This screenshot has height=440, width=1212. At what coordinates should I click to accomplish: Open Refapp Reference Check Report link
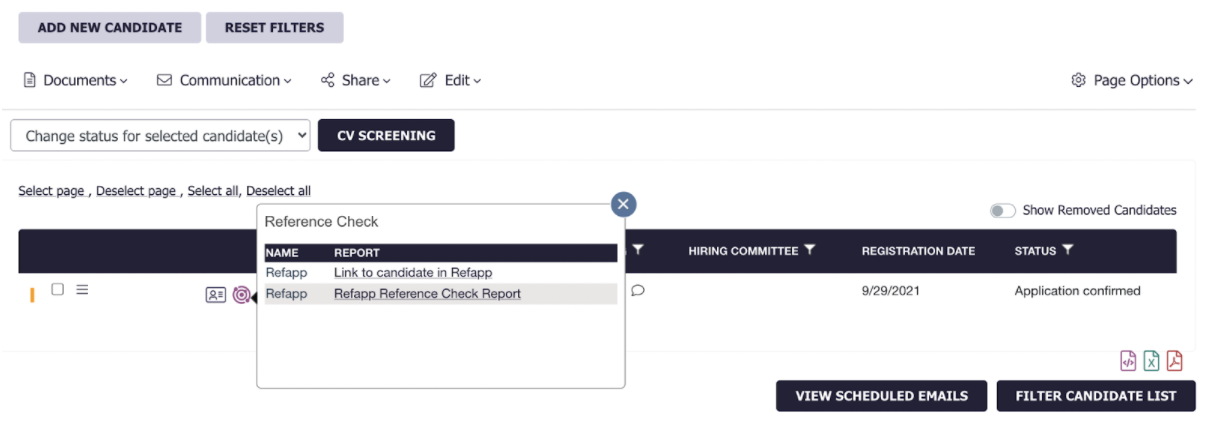[427, 294]
